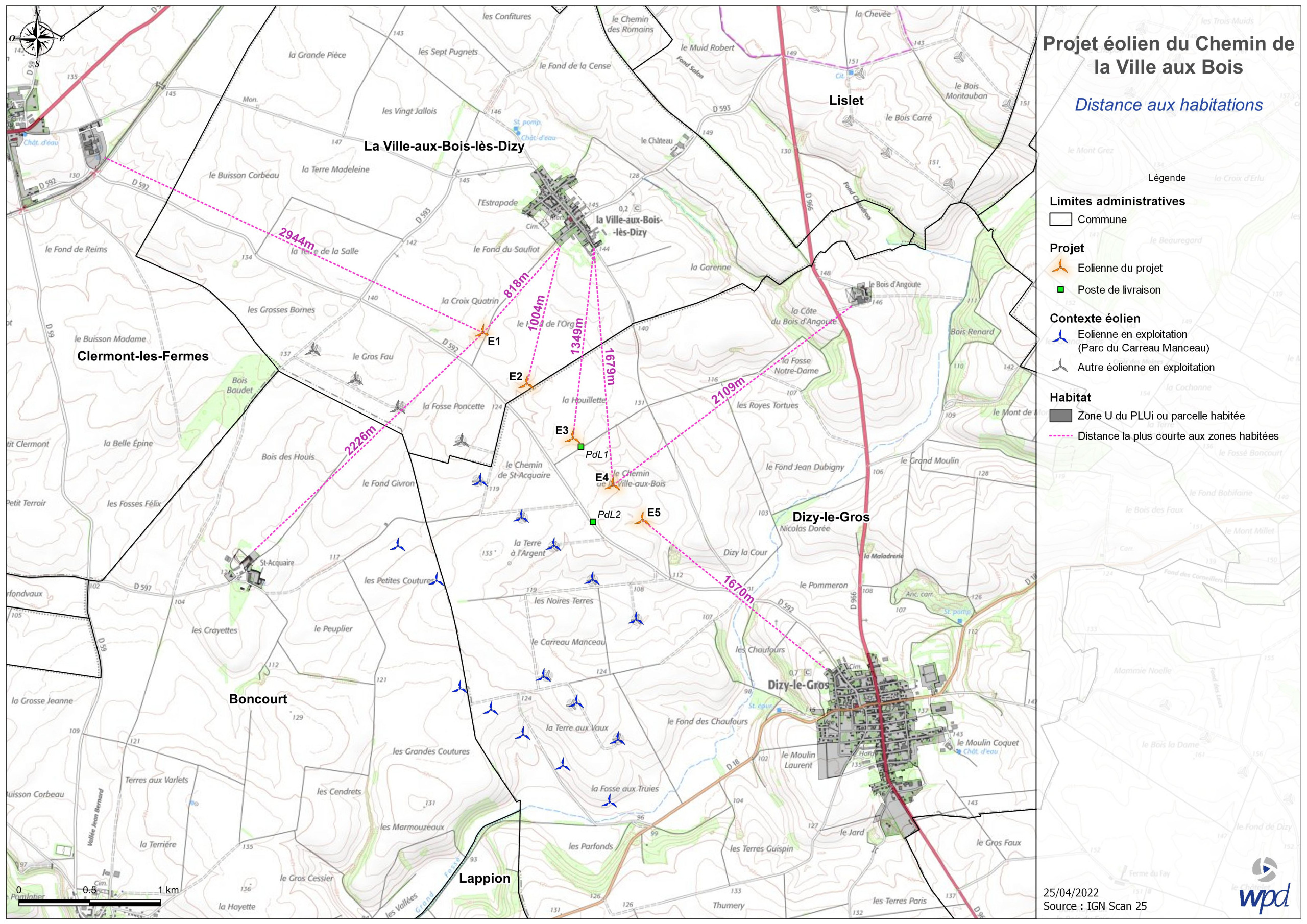Click the legend's grey other turbine icon
The image size is (1307, 924).
click(x=1059, y=367)
